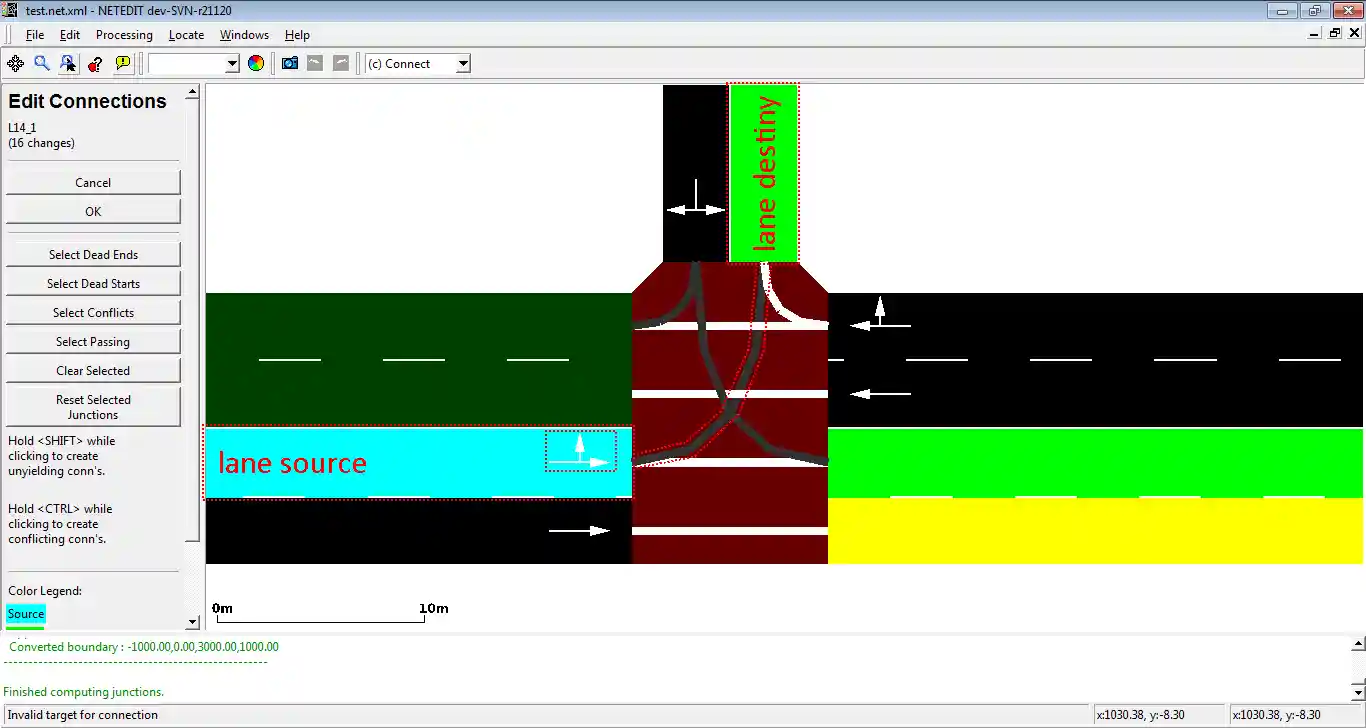Click the recenter view icon

[x=15, y=64]
